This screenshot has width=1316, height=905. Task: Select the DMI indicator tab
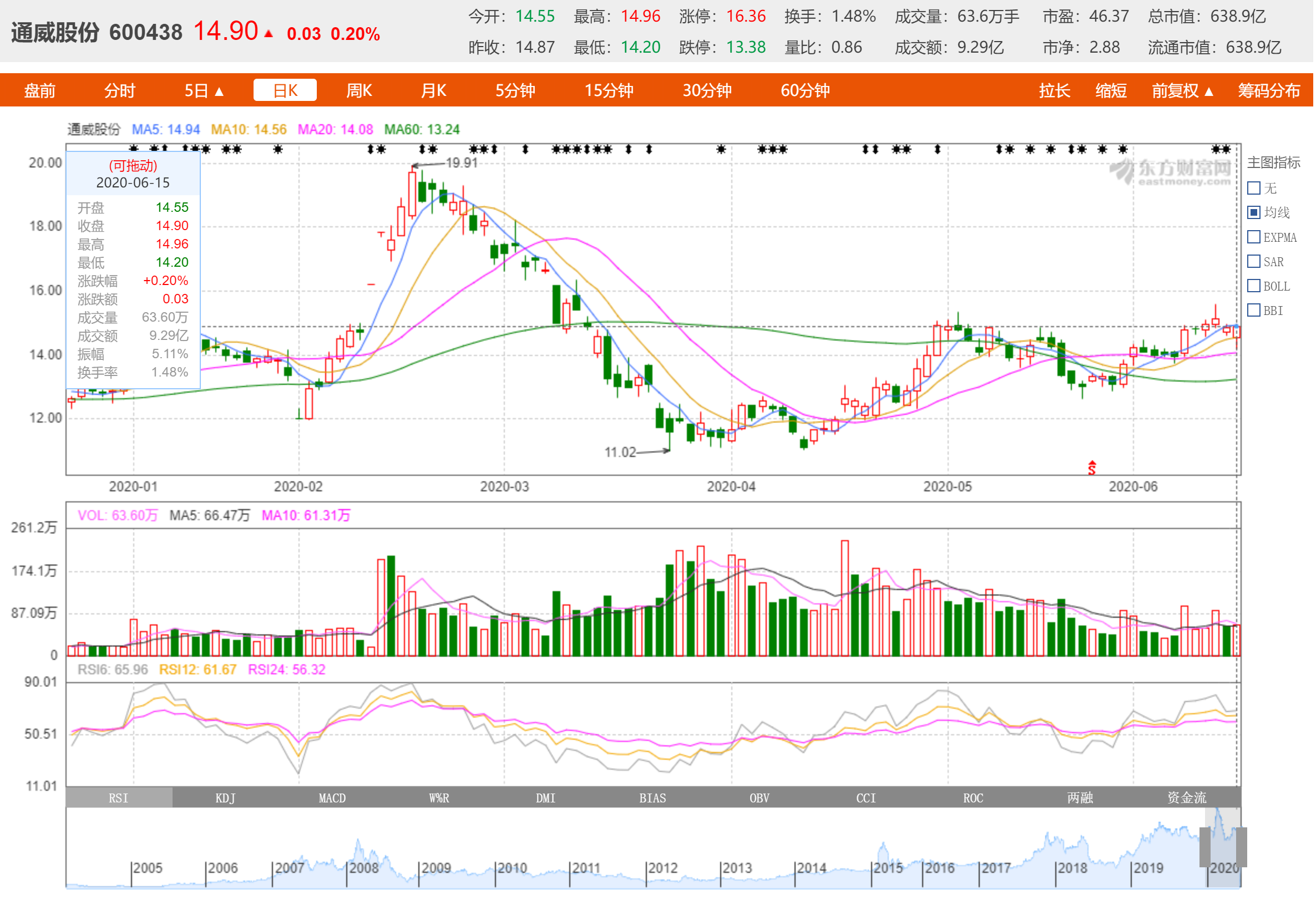pyautogui.click(x=546, y=798)
